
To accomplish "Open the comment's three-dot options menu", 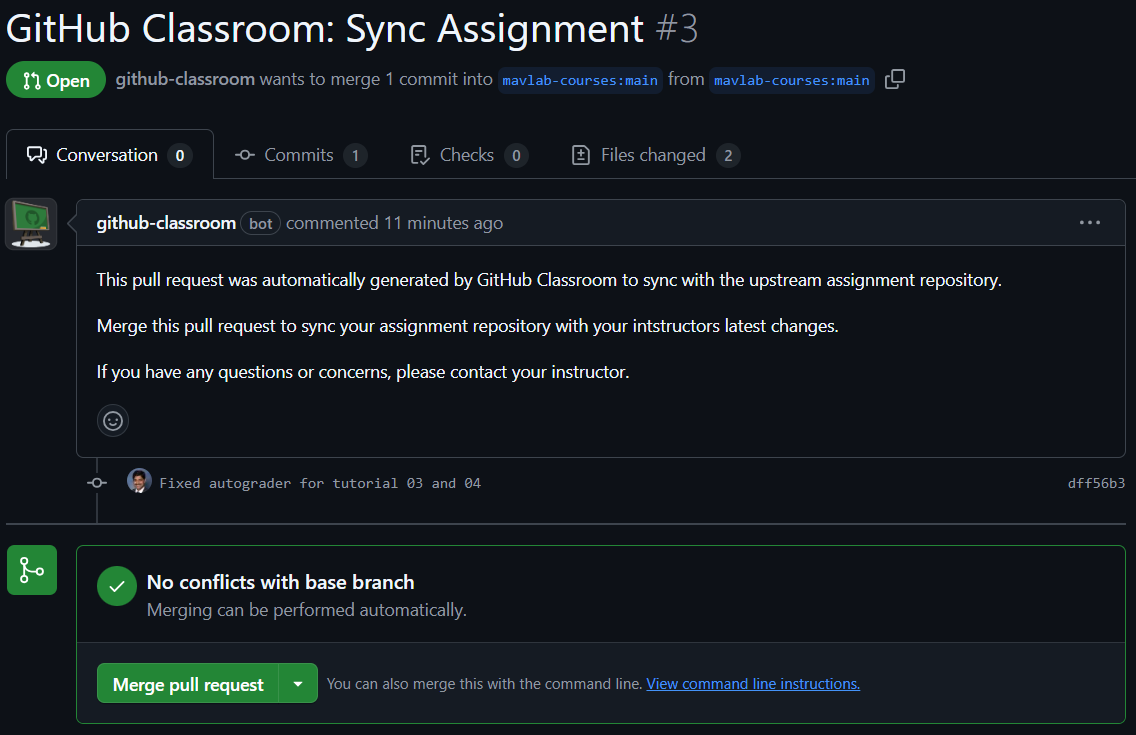I will 1089,223.
